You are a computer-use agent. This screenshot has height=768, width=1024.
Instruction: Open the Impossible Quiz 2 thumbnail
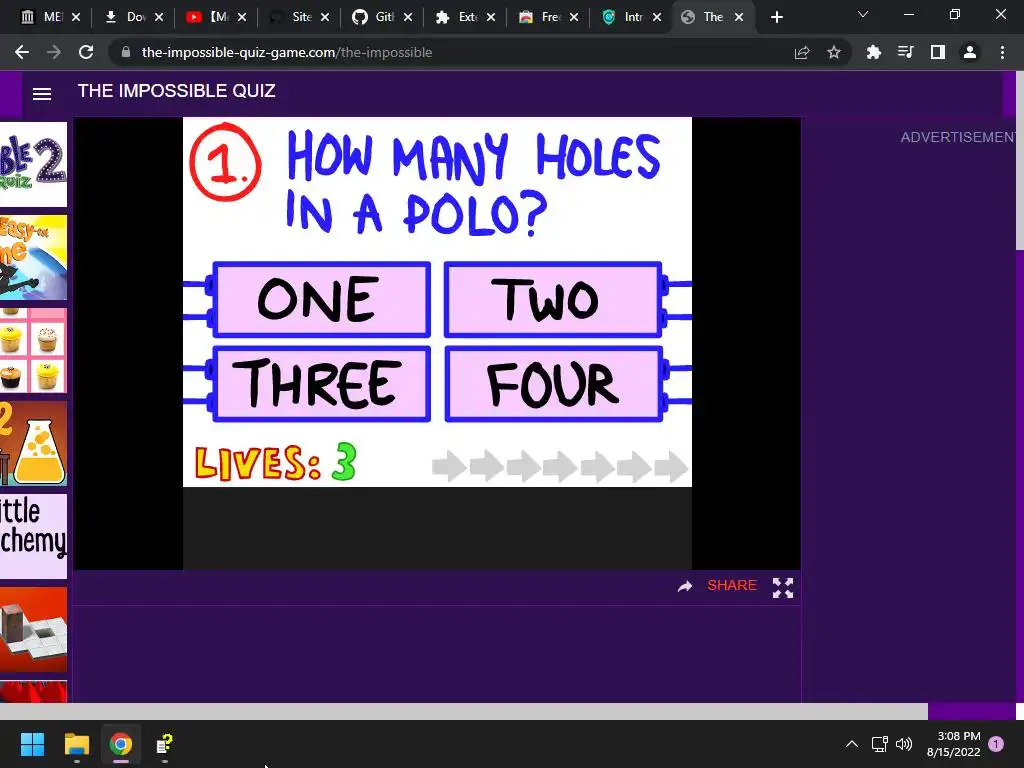[x=33, y=164]
